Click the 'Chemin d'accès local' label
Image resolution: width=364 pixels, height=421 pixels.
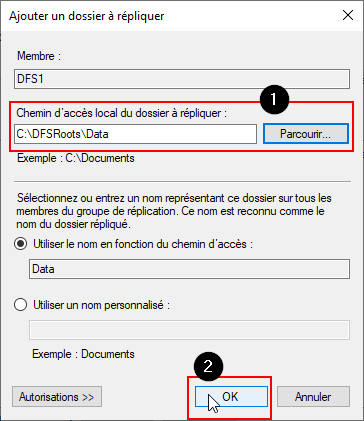tap(122, 113)
